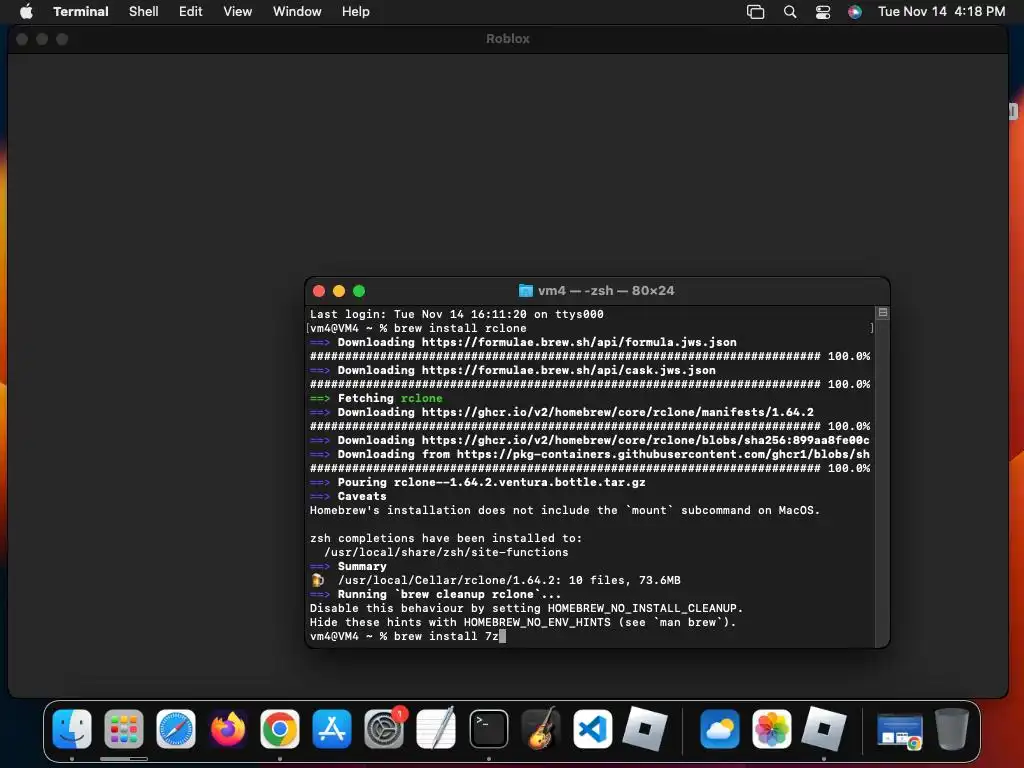Image resolution: width=1024 pixels, height=768 pixels.
Task: Open System Settings with update badge
Action: pos(384,729)
